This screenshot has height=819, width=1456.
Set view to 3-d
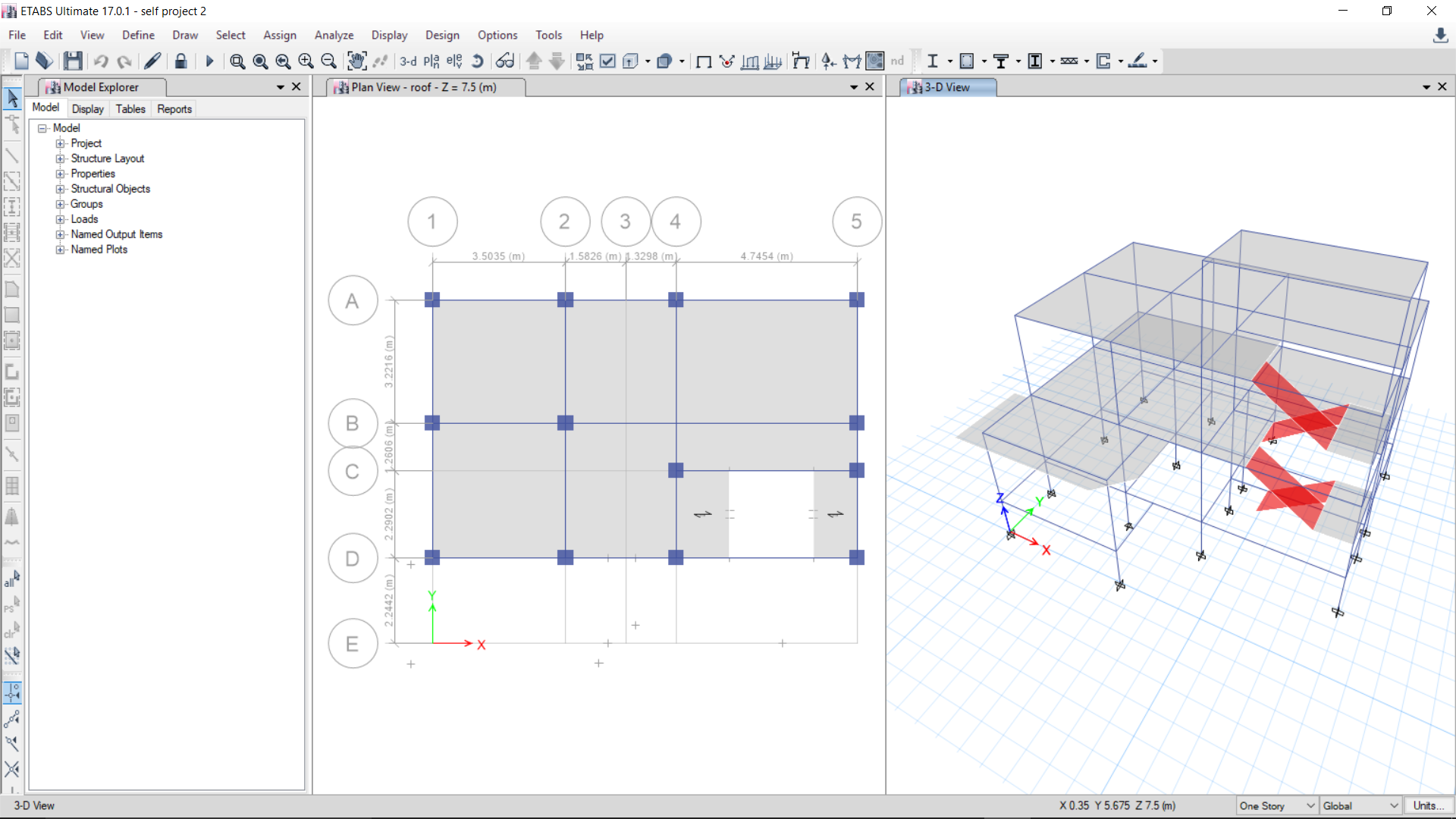coord(408,61)
